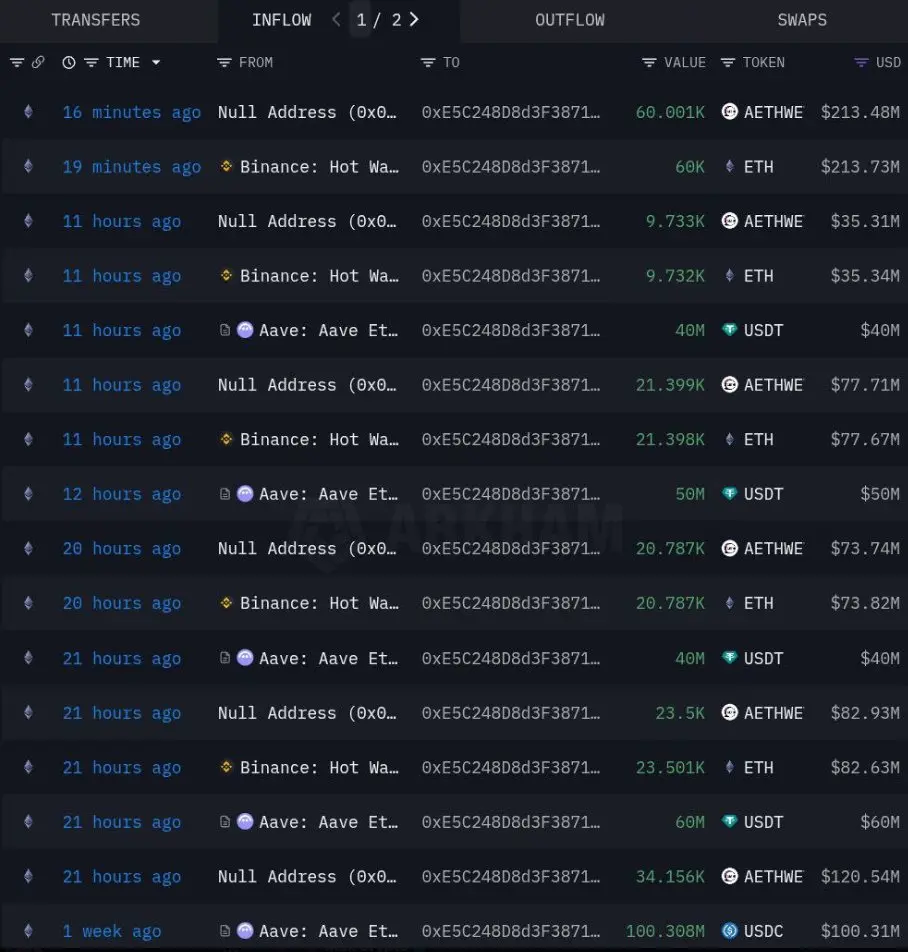908x952 pixels.
Task: Click USDC token icon in 100.308M row
Action: (730, 931)
